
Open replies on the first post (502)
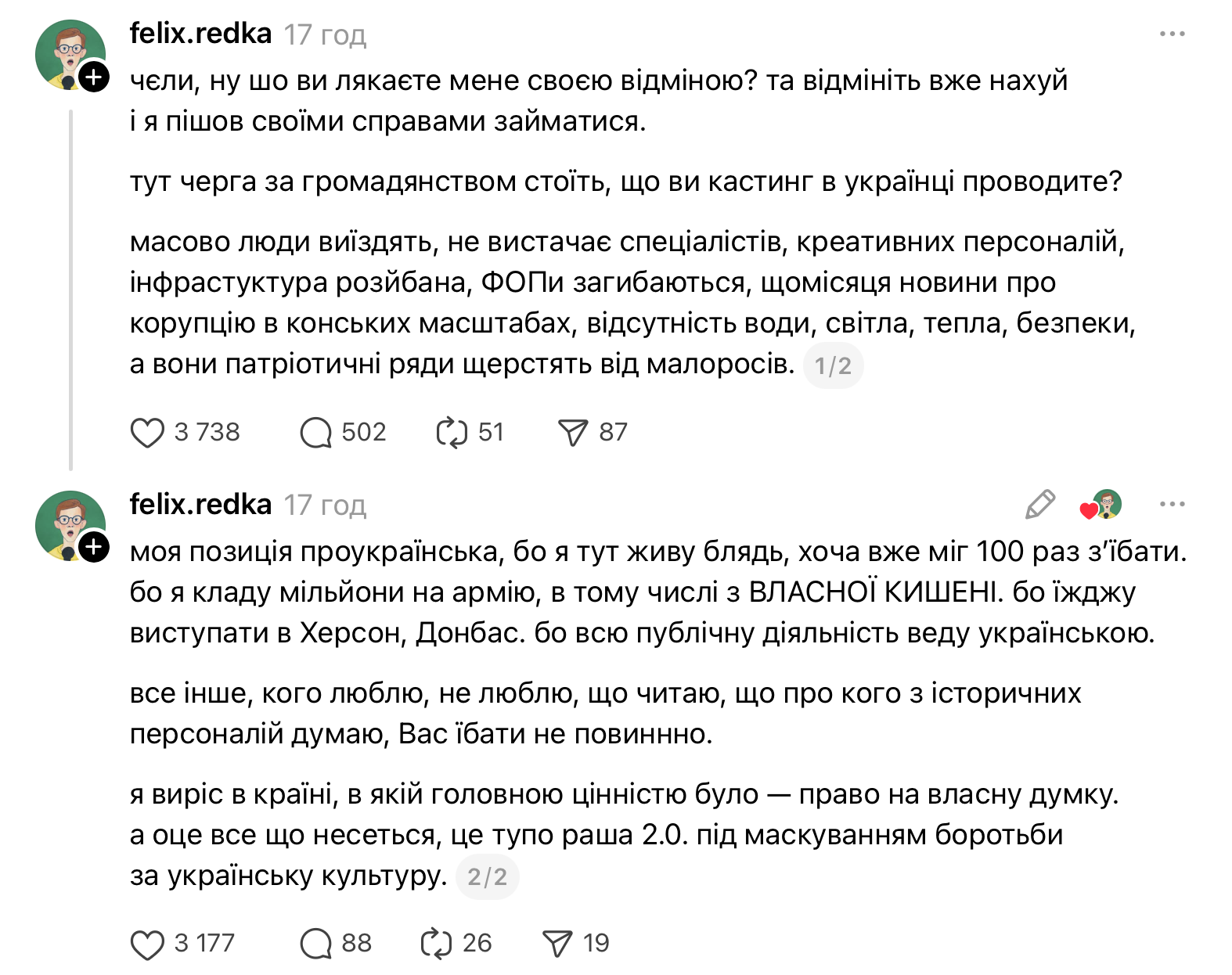pos(316,432)
